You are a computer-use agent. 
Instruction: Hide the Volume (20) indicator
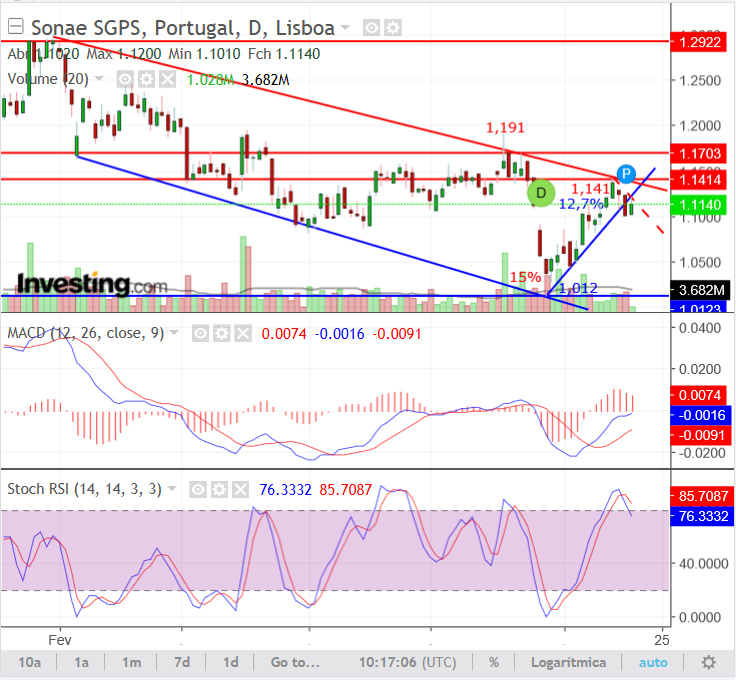tap(125, 79)
